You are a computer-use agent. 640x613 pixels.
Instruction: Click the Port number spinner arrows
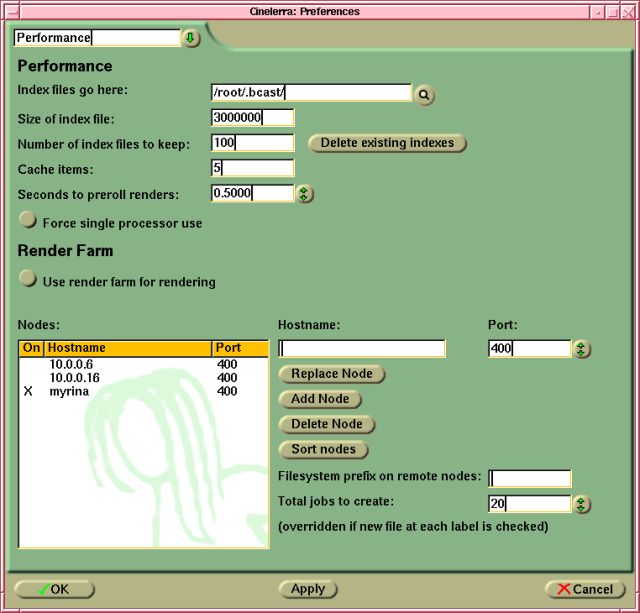point(582,349)
